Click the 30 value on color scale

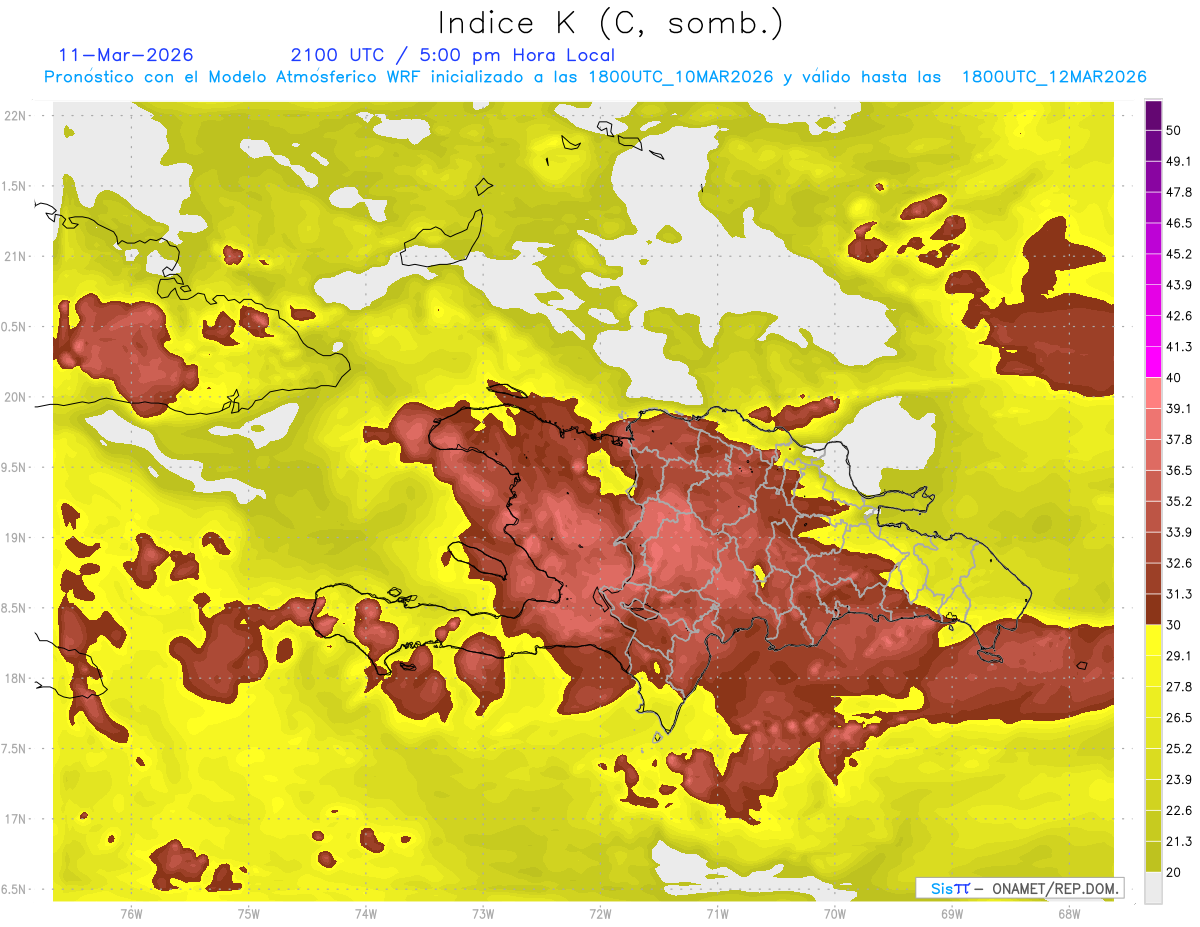[1174, 625]
